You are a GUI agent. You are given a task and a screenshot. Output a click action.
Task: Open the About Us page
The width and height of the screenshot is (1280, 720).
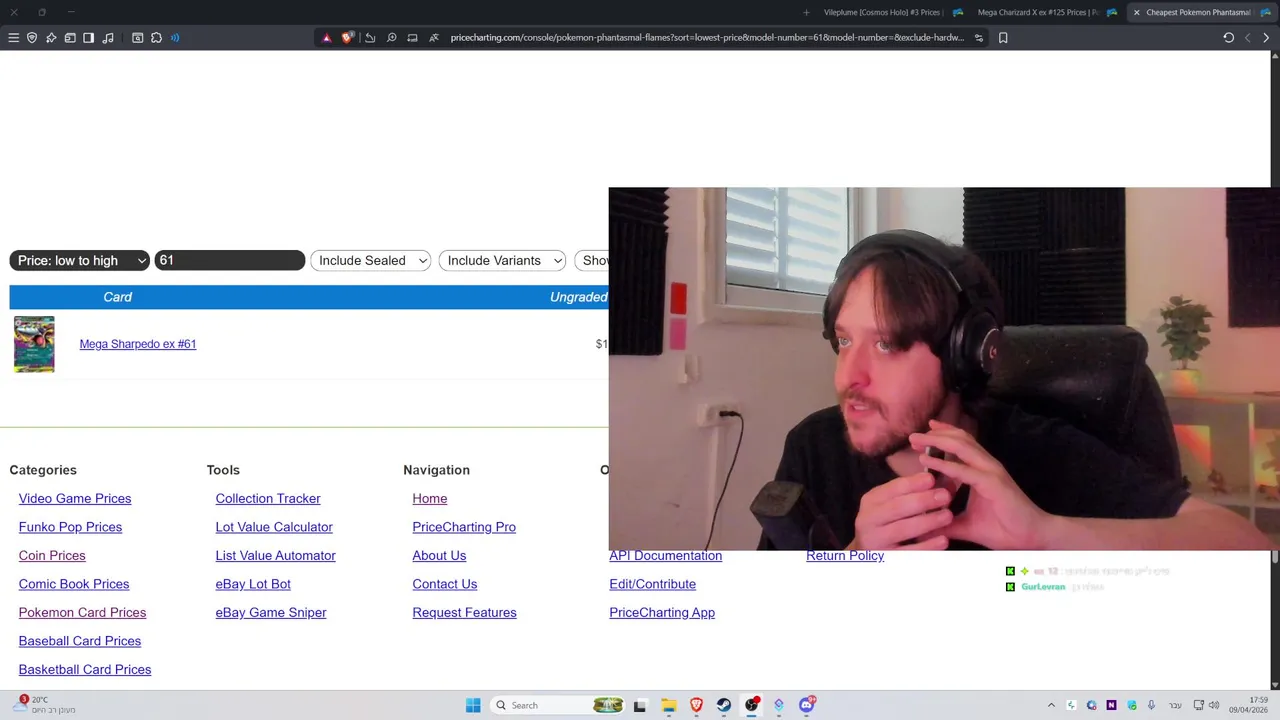tap(439, 555)
